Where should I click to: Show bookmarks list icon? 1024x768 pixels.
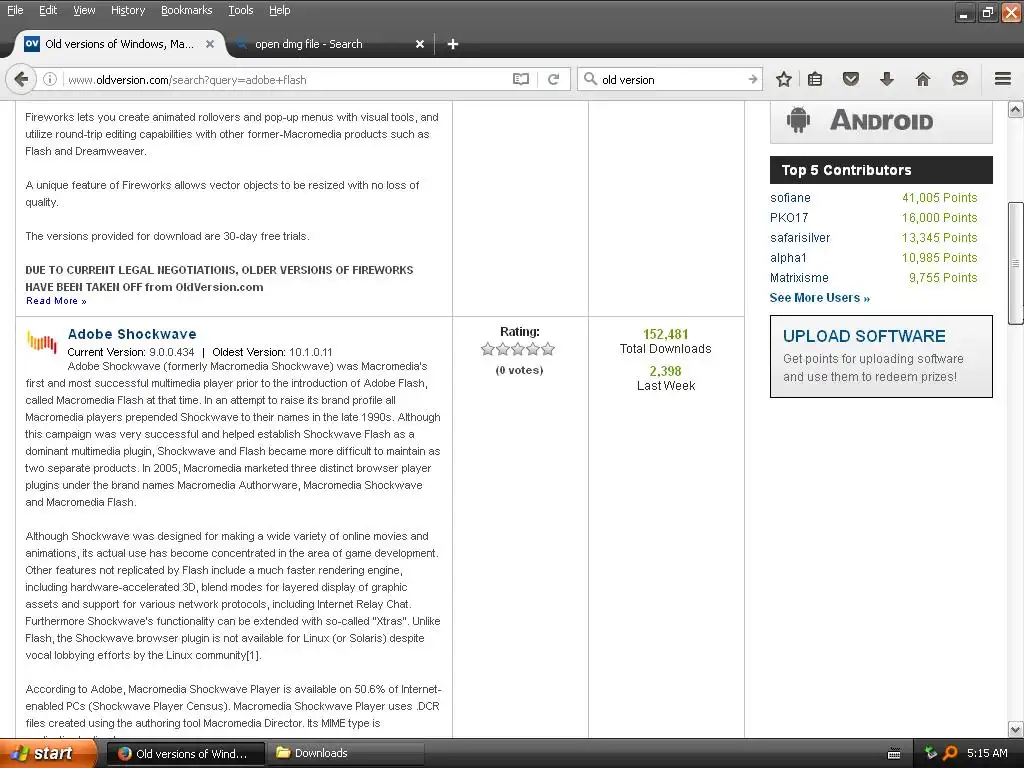tap(815, 79)
